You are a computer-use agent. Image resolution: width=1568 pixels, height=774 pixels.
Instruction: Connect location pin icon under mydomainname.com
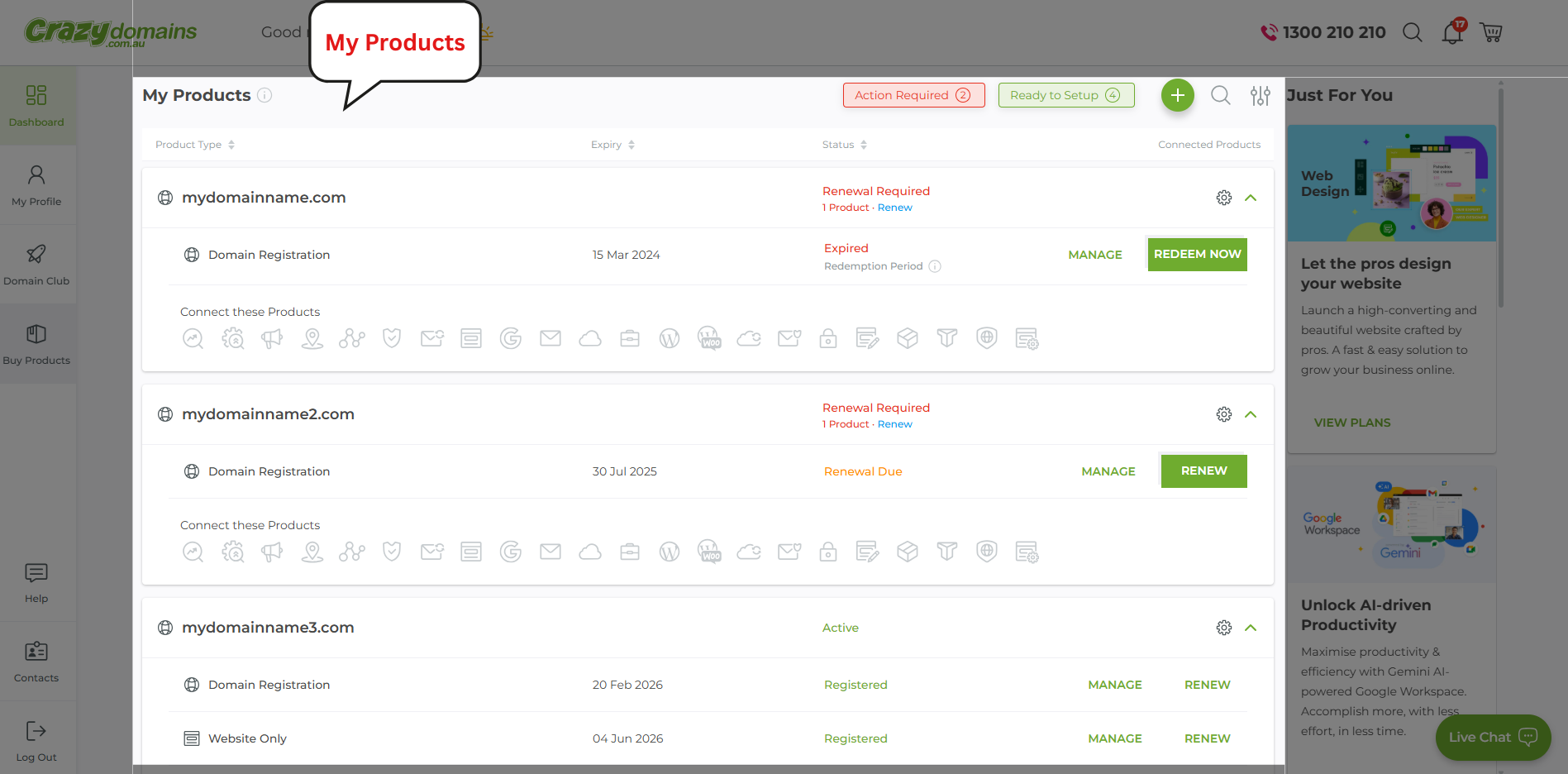click(x=312, y=338)
